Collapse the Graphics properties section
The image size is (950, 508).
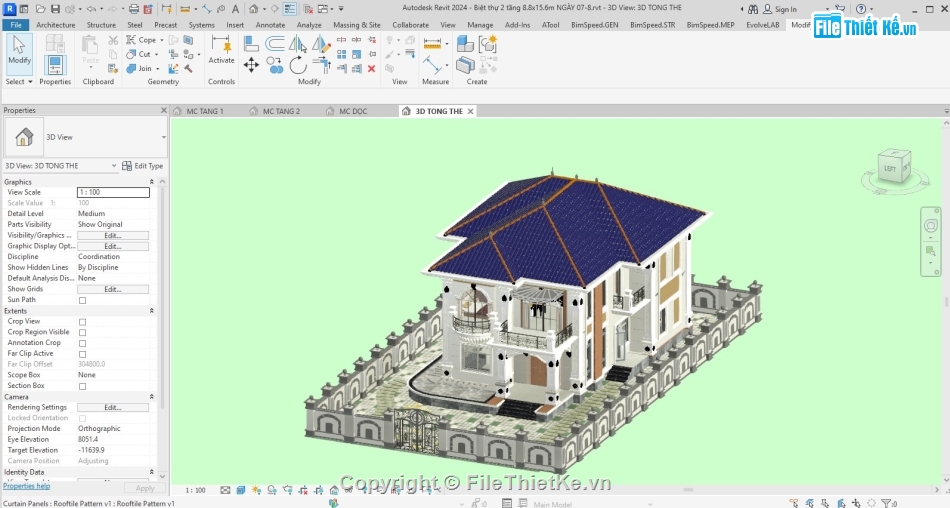(x=151, y=182)
